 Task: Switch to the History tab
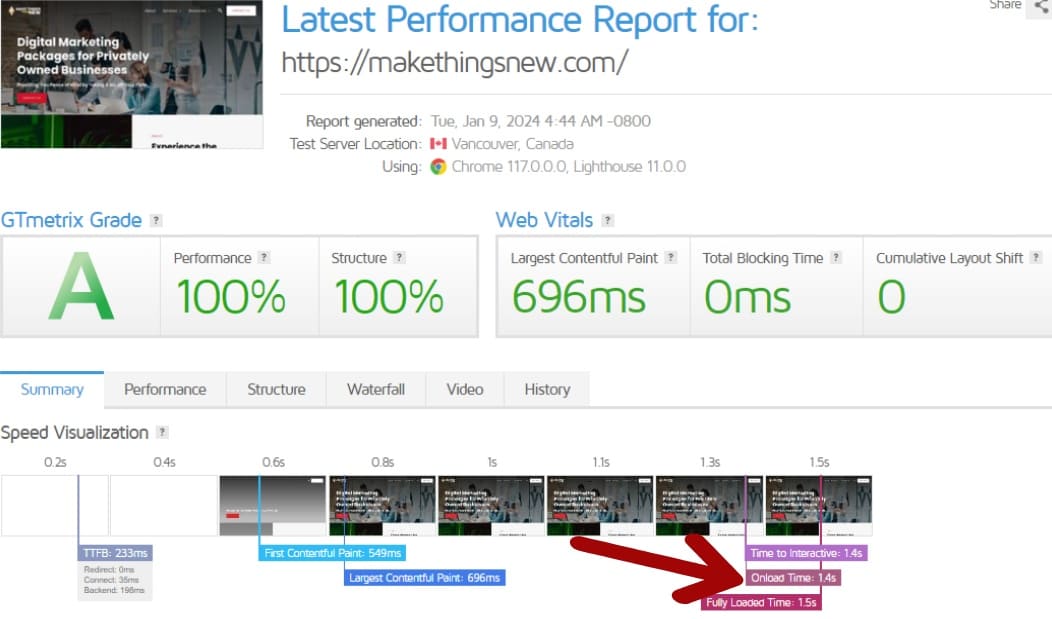(546, 389)
